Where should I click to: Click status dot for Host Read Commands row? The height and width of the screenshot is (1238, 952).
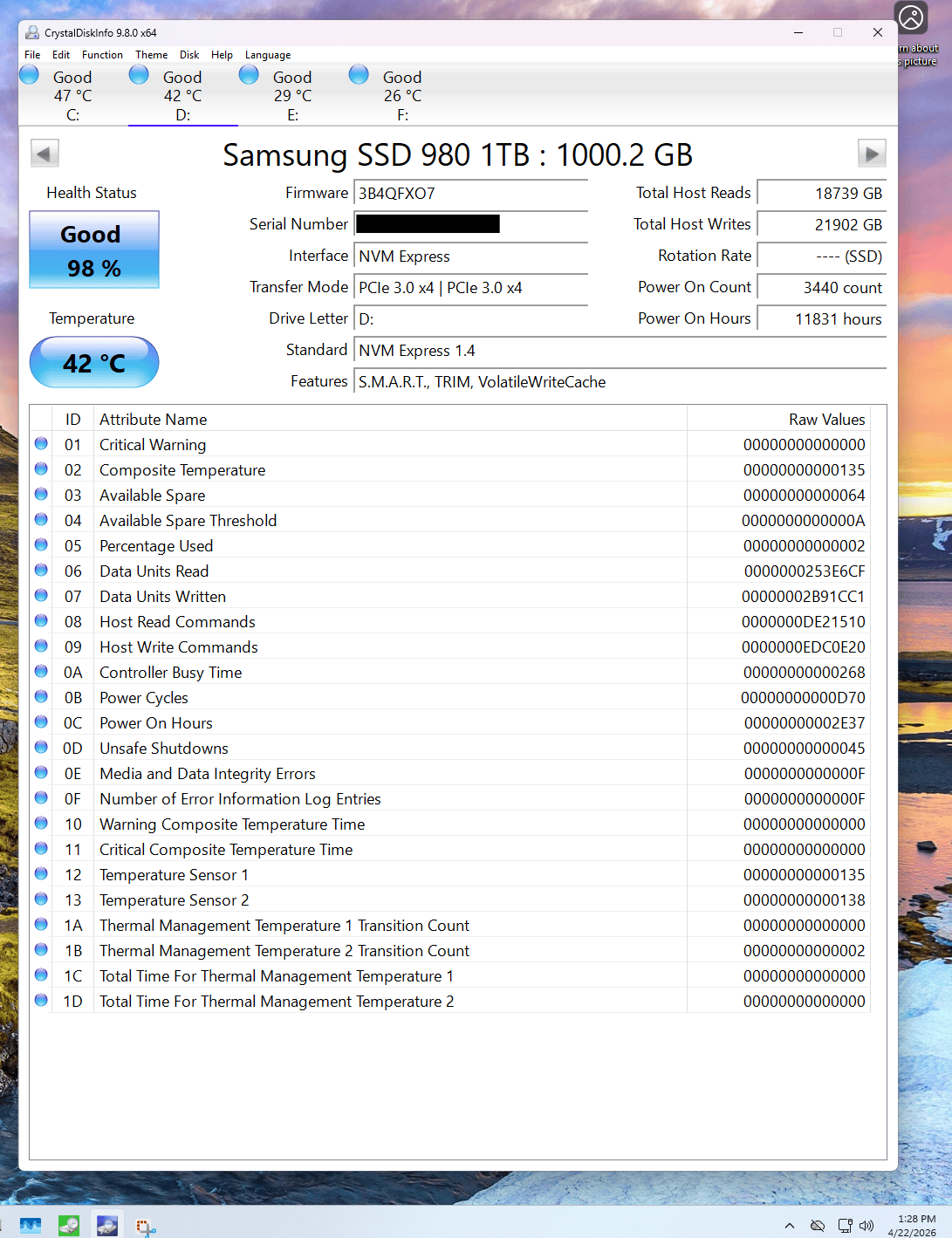(41, 621)
